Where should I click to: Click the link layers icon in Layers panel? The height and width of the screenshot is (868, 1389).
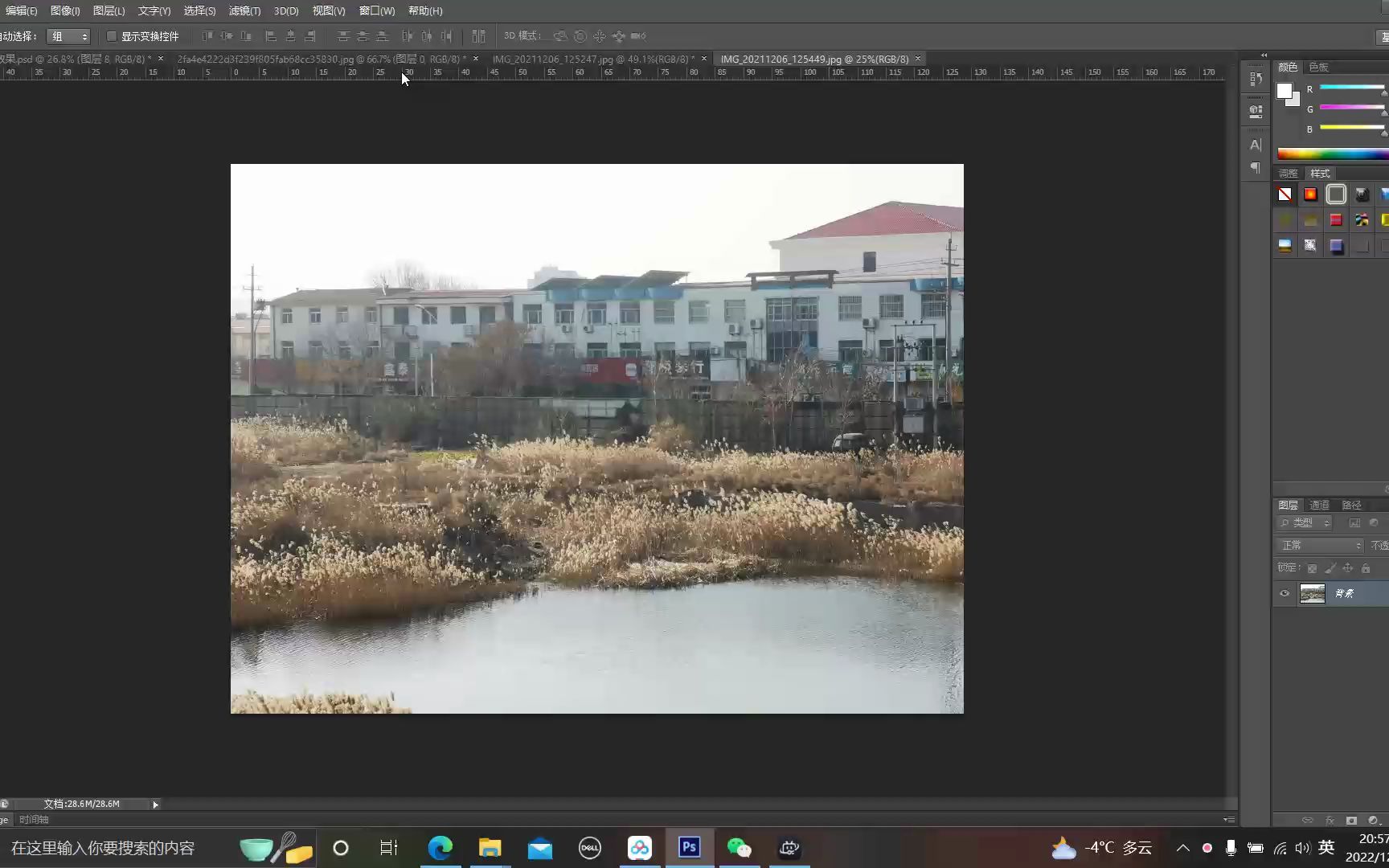click(x=1308, y=821)
